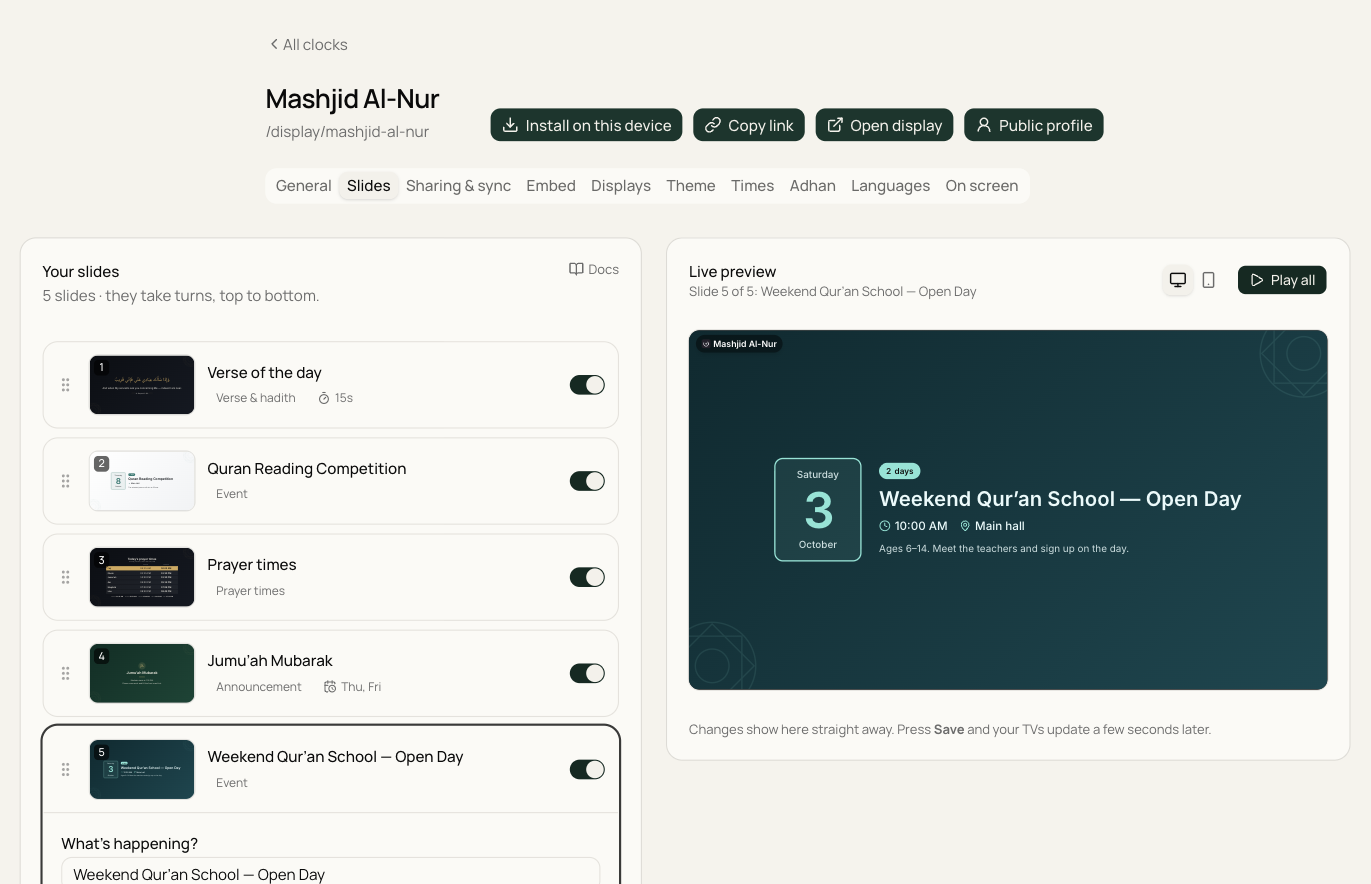Image resolution: width=1371 pixels, height=884 pixels.
Task: Disable the Jumu'ah Mubarak slide
Action: point(587,673)
